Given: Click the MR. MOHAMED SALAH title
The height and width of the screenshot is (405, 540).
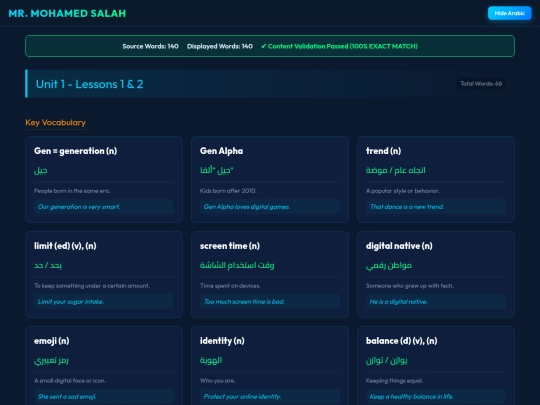Looking at the screenshot, I should coord(67,13).
